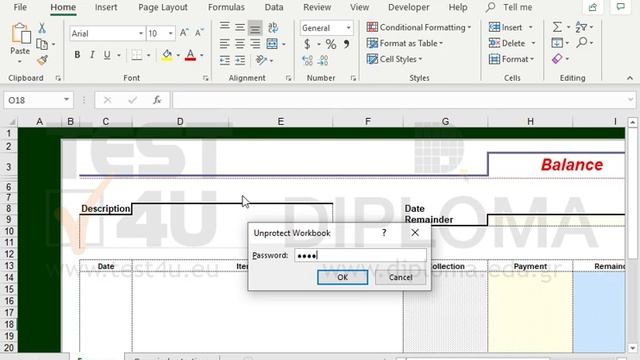
Task: Click Increase Decimal icon
Action: [307, 60]
